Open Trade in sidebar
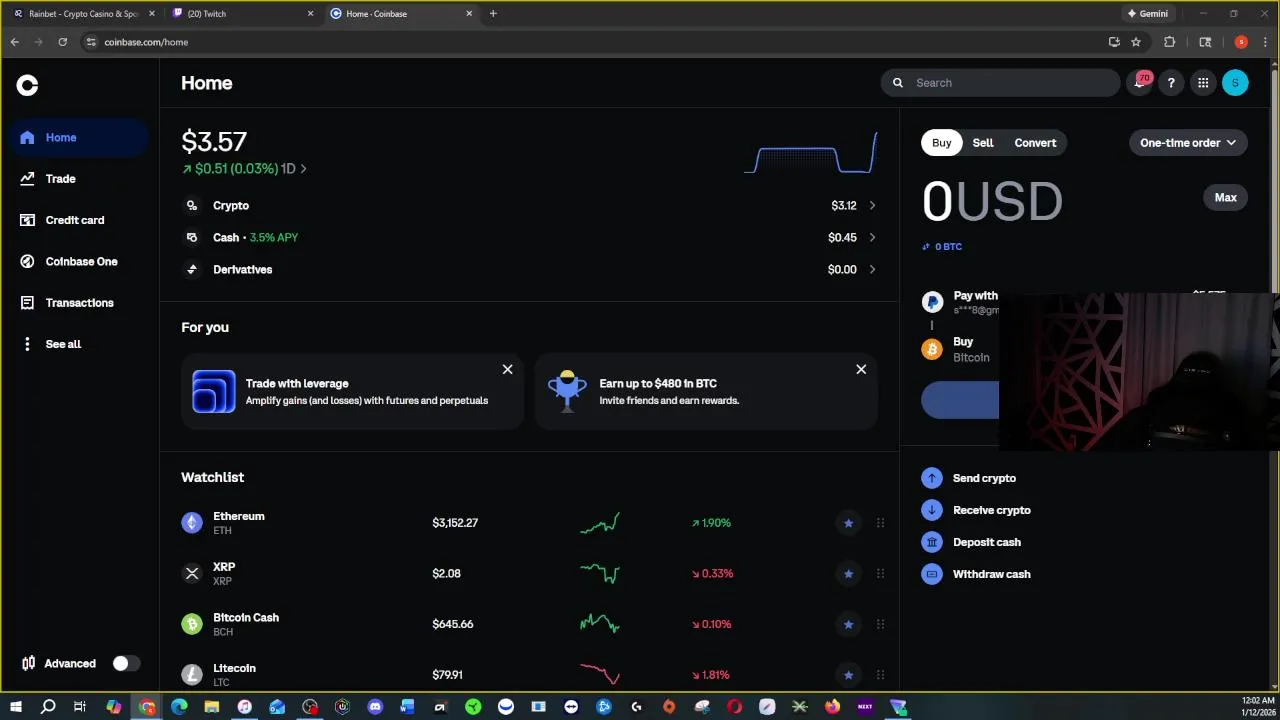Image resolution: width=1280 pixels, height=720 pixels. click(80, 179)
